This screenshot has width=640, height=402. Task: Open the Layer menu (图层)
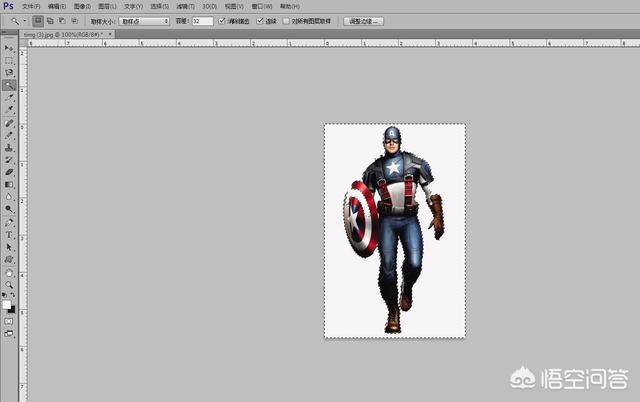pos(107,7)
